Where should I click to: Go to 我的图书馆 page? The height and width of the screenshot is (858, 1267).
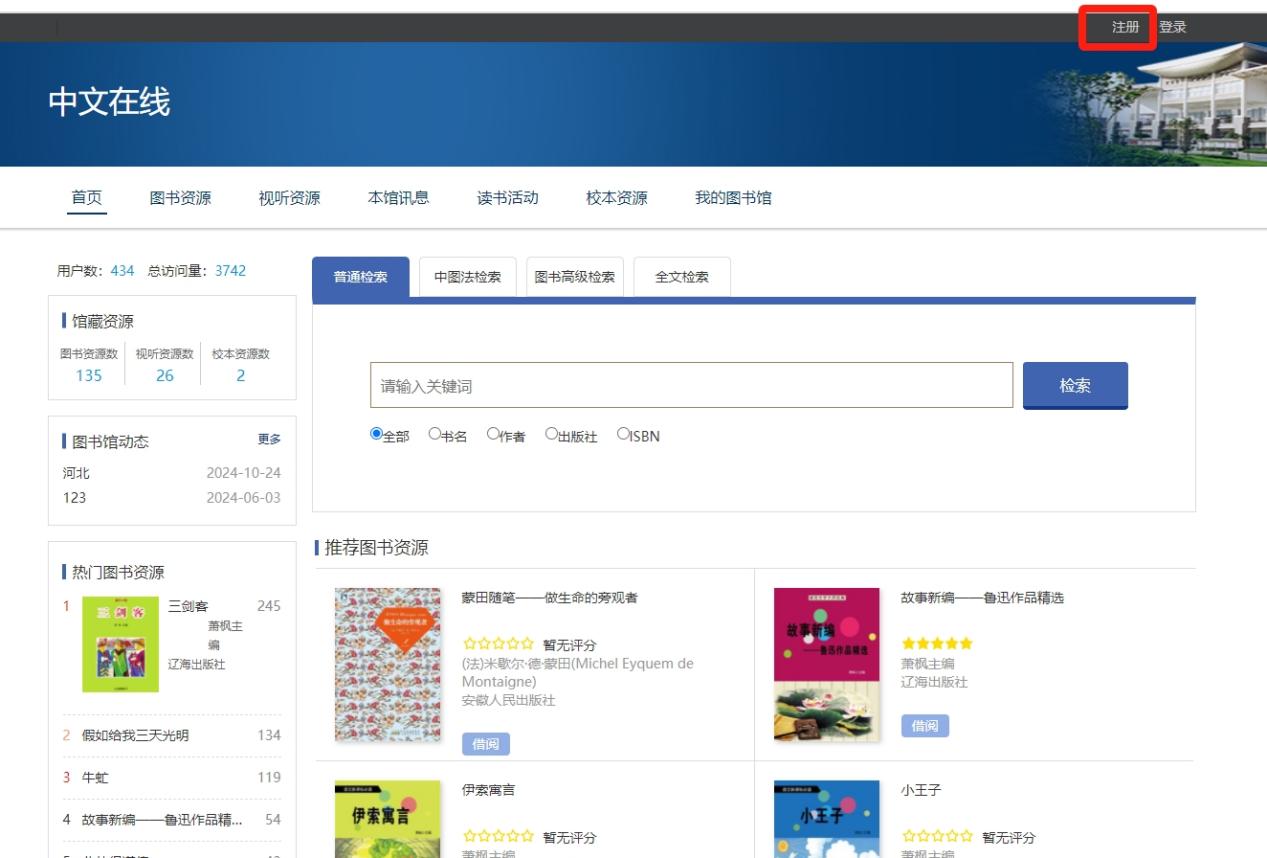tap(733, 198)
